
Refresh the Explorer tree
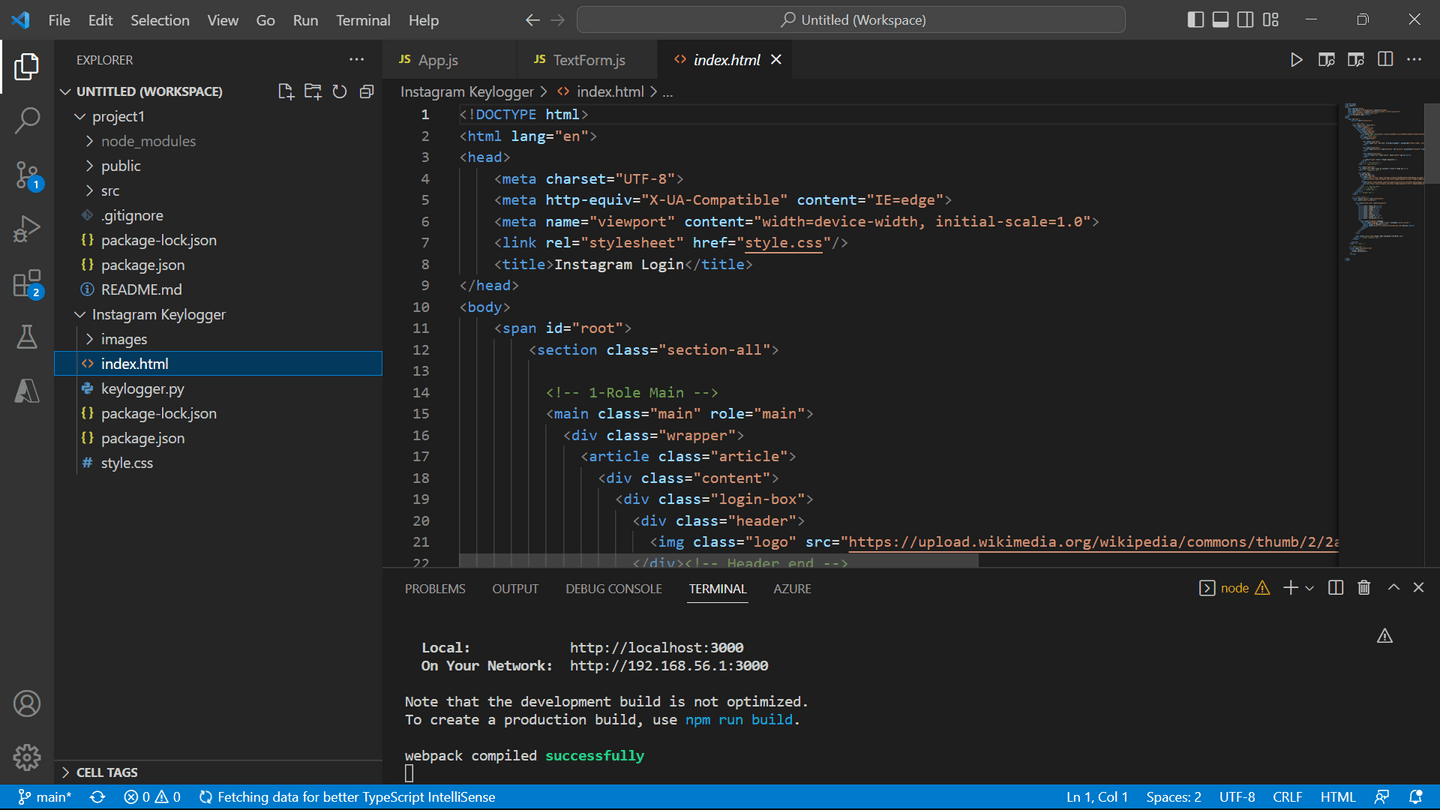(x=340, y=91)
